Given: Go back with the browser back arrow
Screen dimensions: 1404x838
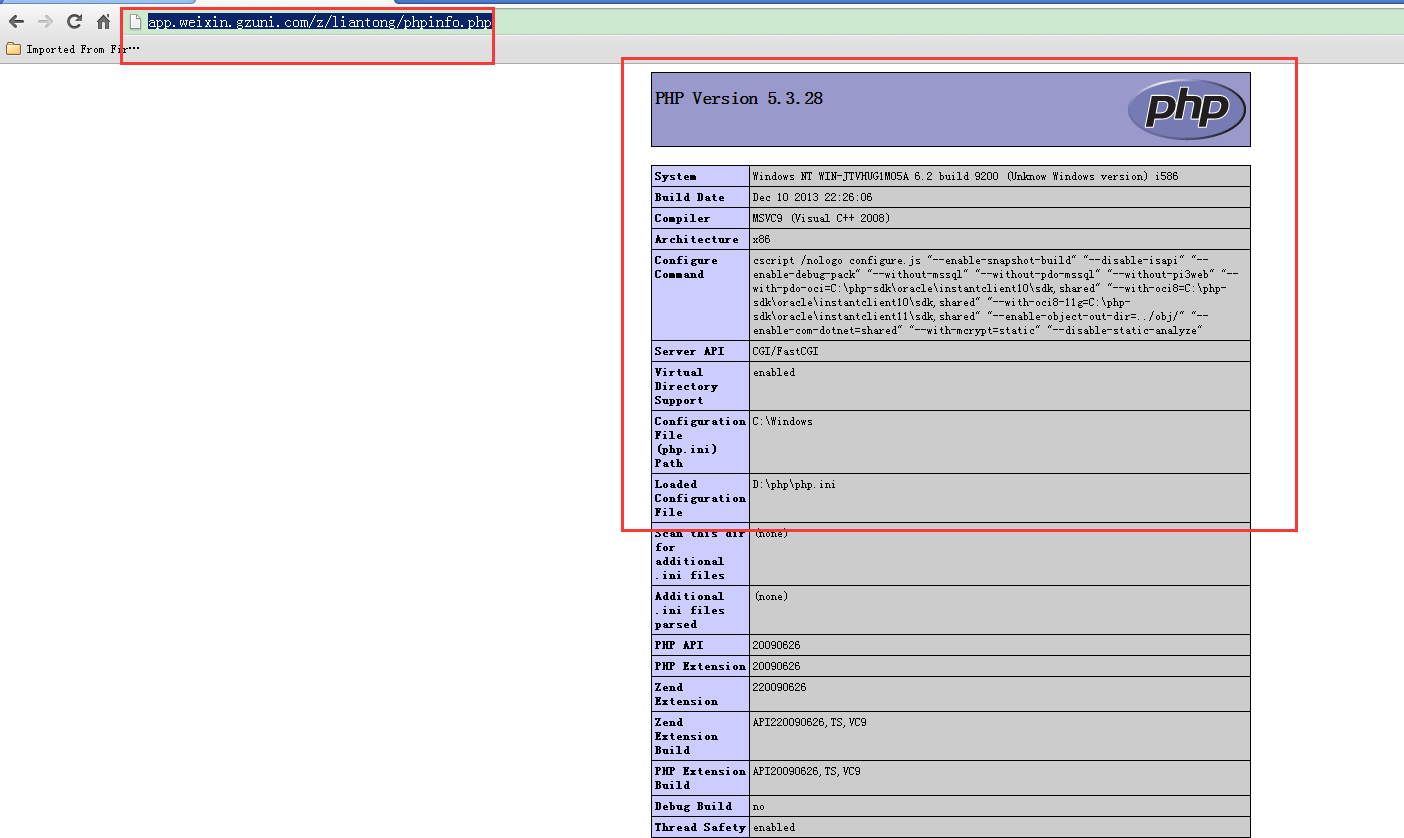Looking at the screenshot, I should click(16, 21).
